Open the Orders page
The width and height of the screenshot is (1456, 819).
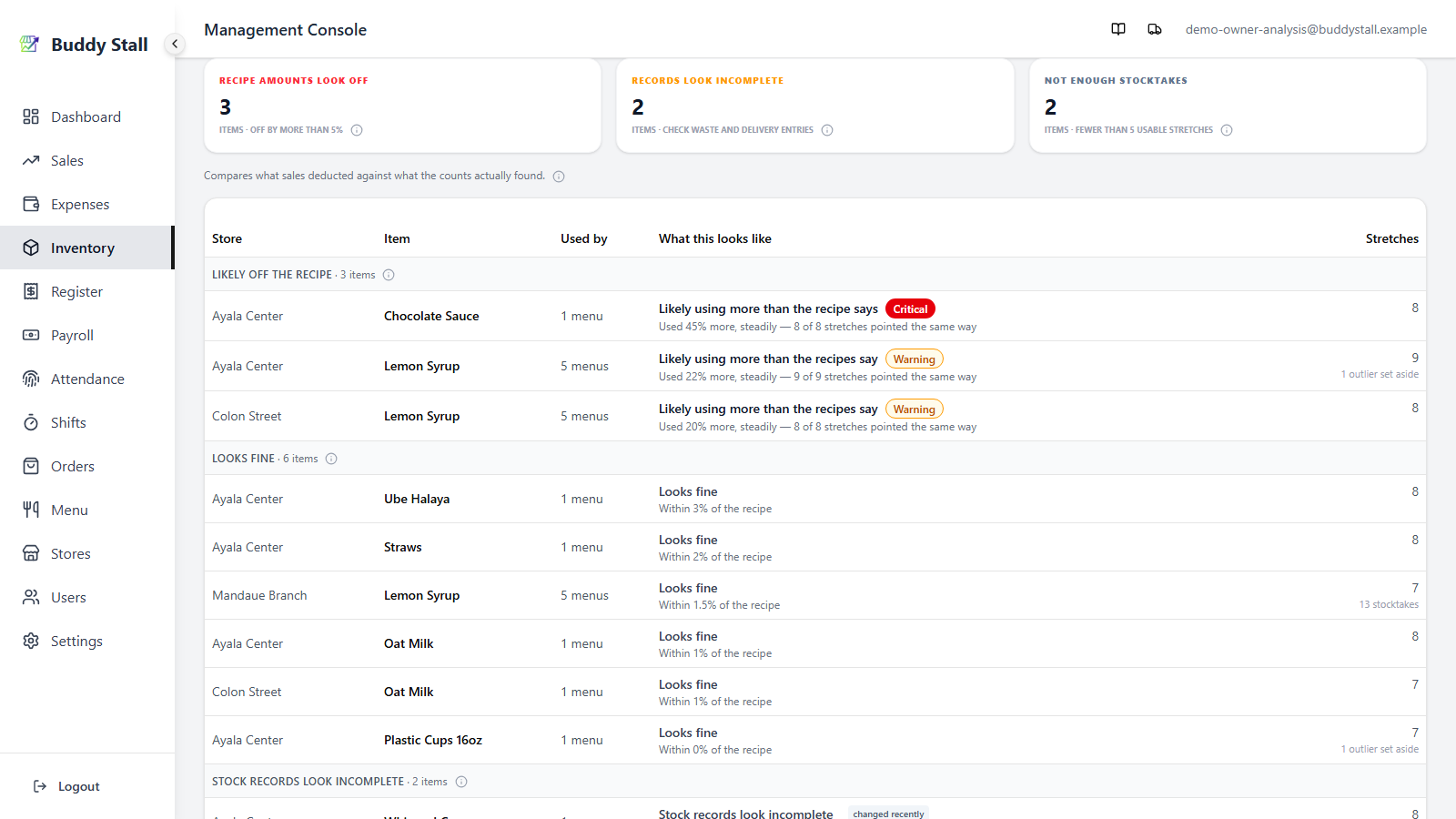pyautogui.click(x=86, y=466)
